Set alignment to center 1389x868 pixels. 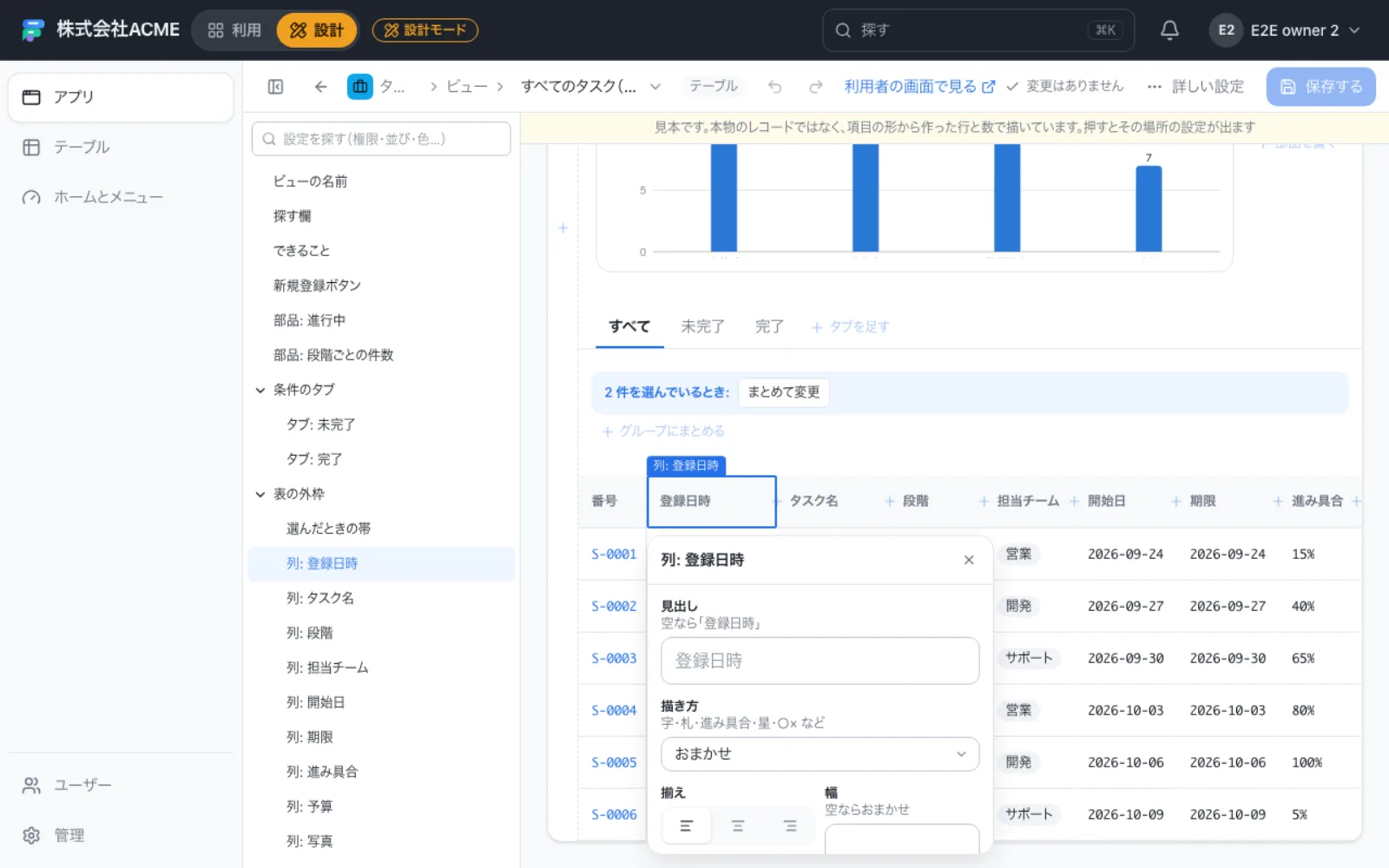pos(738,826)
